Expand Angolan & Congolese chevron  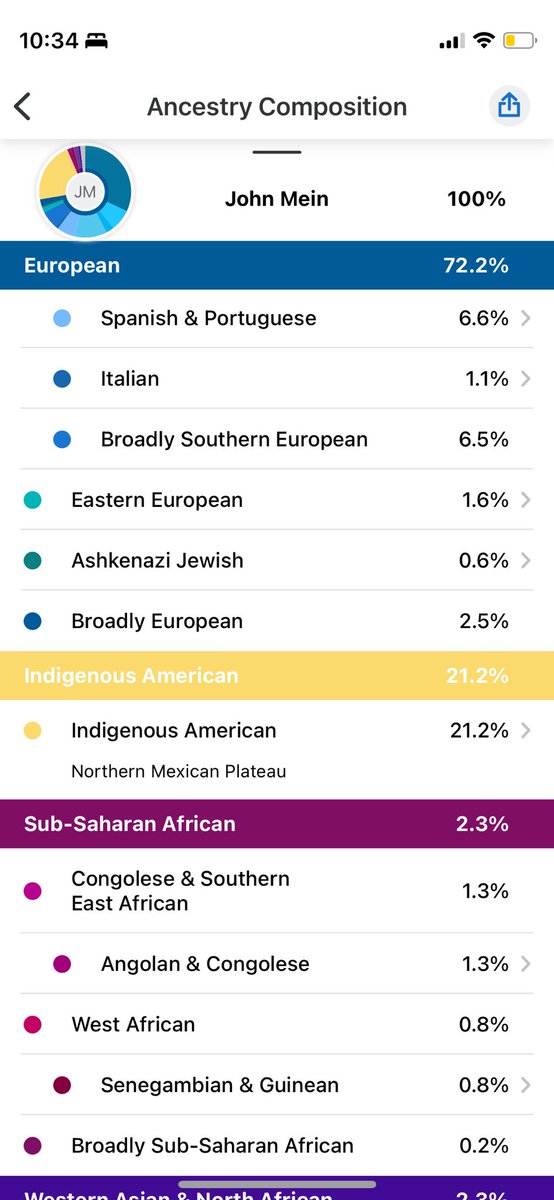point(526,964)
